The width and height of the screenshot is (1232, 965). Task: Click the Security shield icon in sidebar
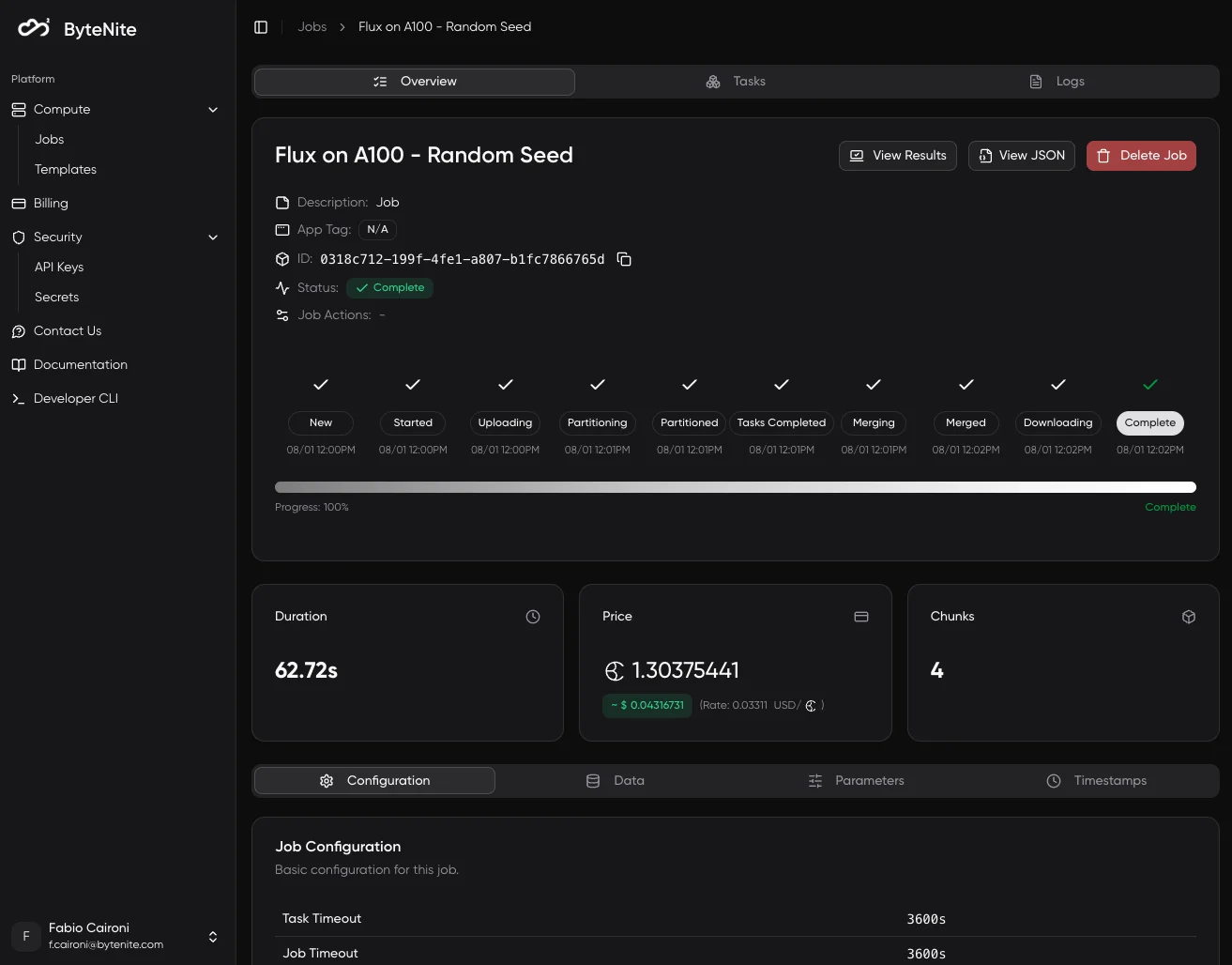coord(19,237)
